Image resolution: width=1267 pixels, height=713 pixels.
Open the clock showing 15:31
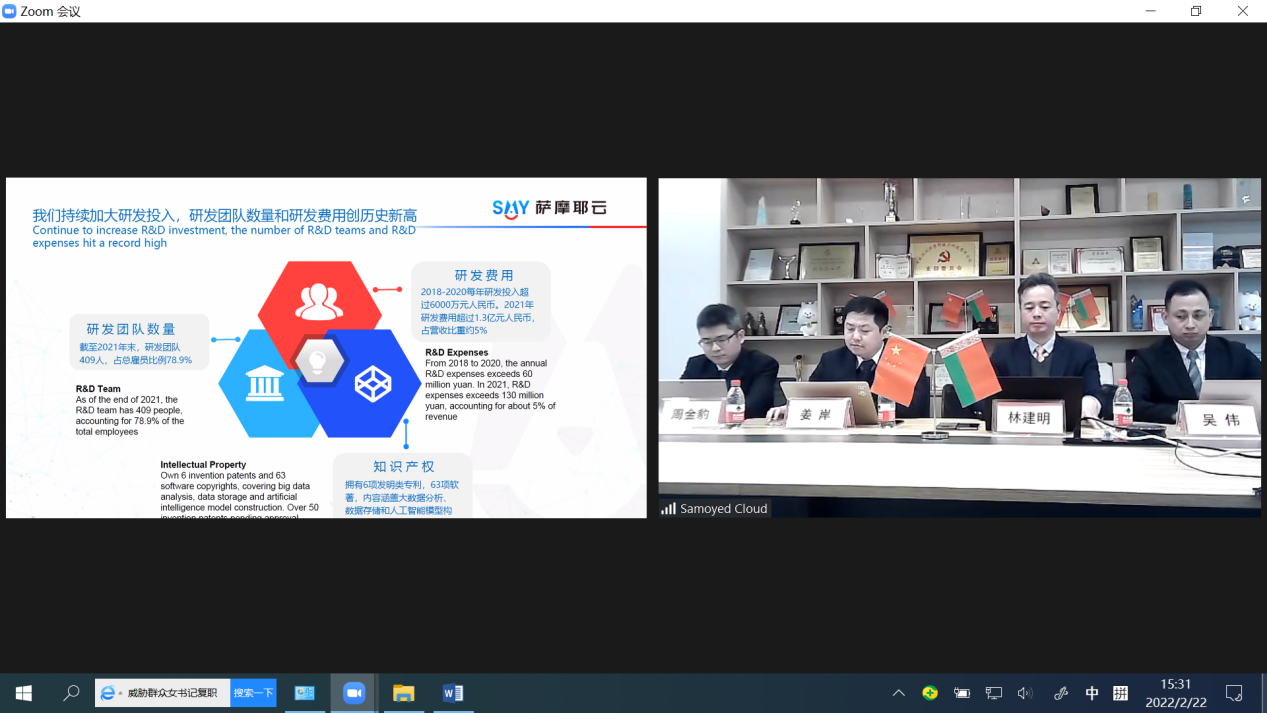point(1176,685)
